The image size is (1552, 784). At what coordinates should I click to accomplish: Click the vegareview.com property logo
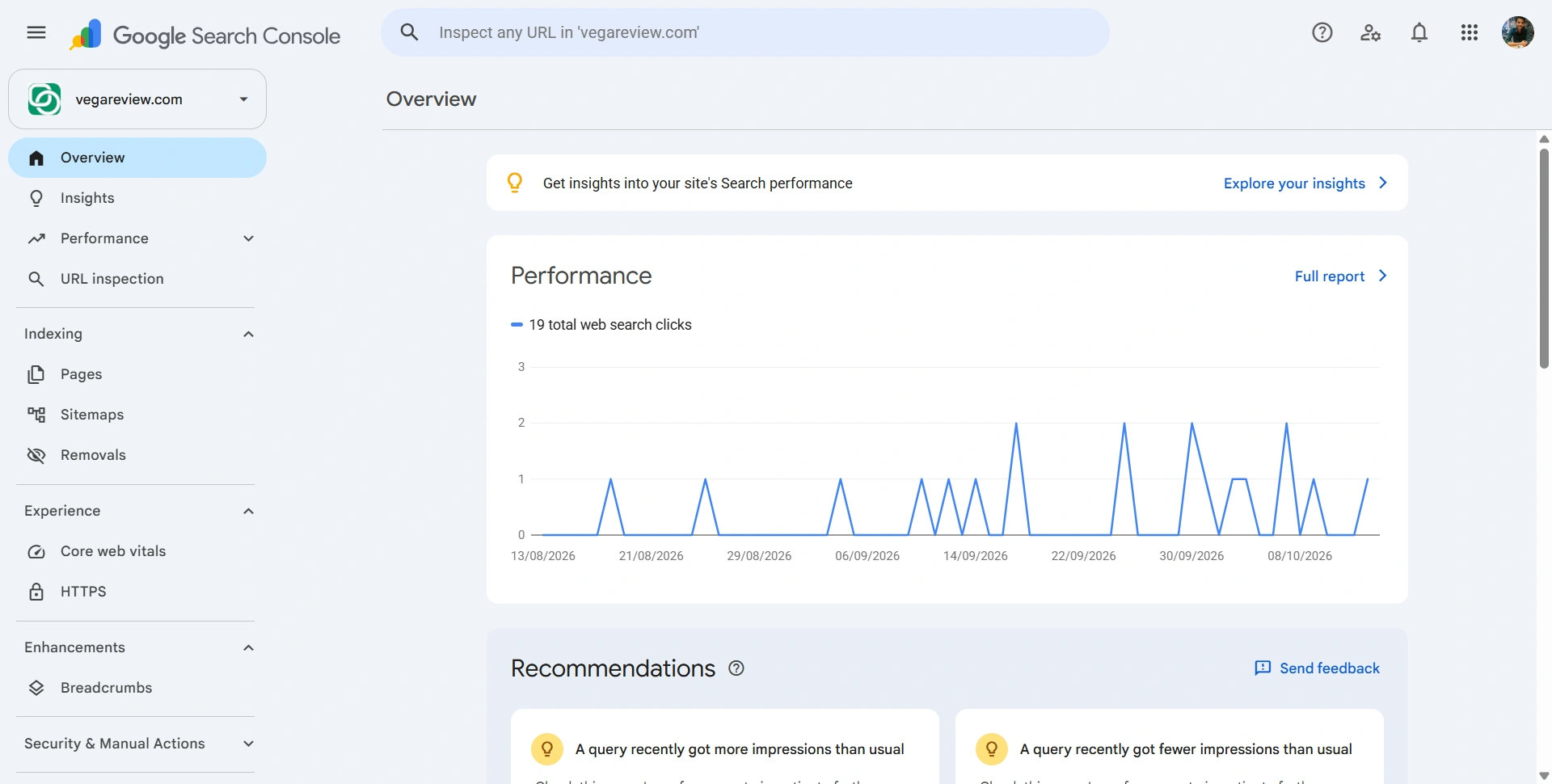pos(44,99)
